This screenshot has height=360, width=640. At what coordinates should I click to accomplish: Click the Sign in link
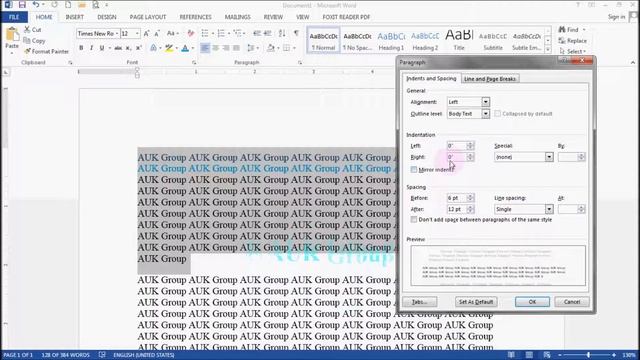tap(616, 17)
